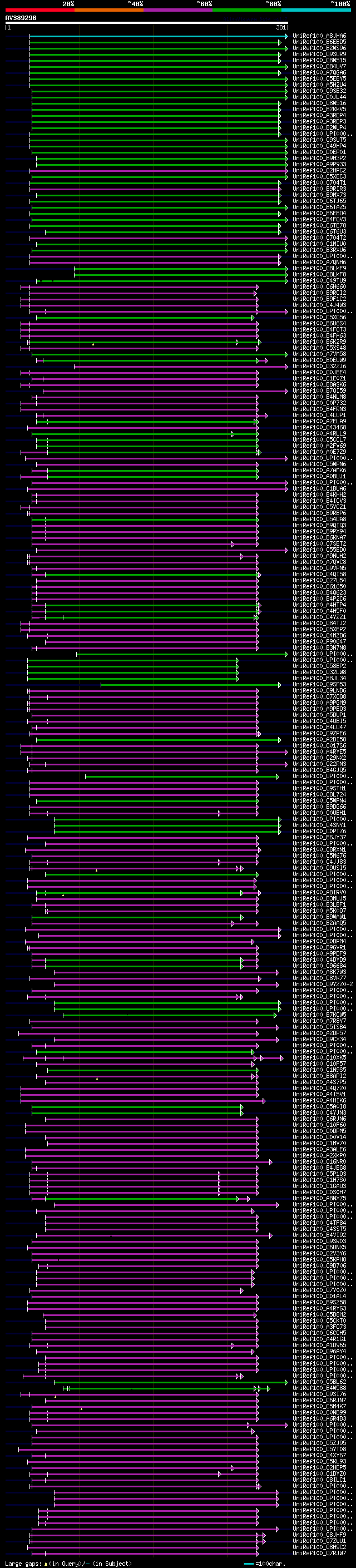Select the UniRef100_A8IRV0 label
Viewport: 356px width, 1568px height.
tap(319, 892)
